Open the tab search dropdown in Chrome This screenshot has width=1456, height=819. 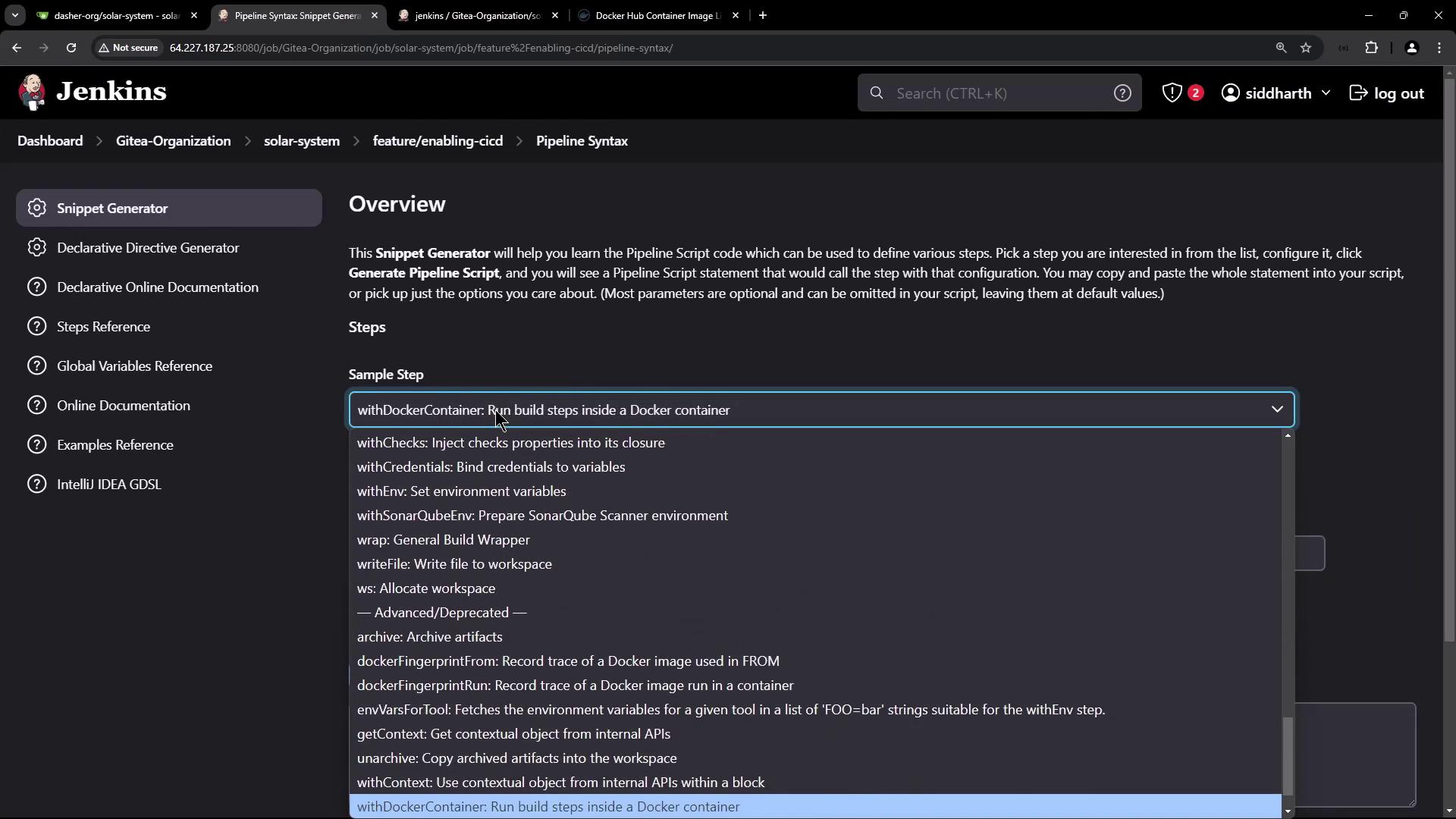click(14, 15)
